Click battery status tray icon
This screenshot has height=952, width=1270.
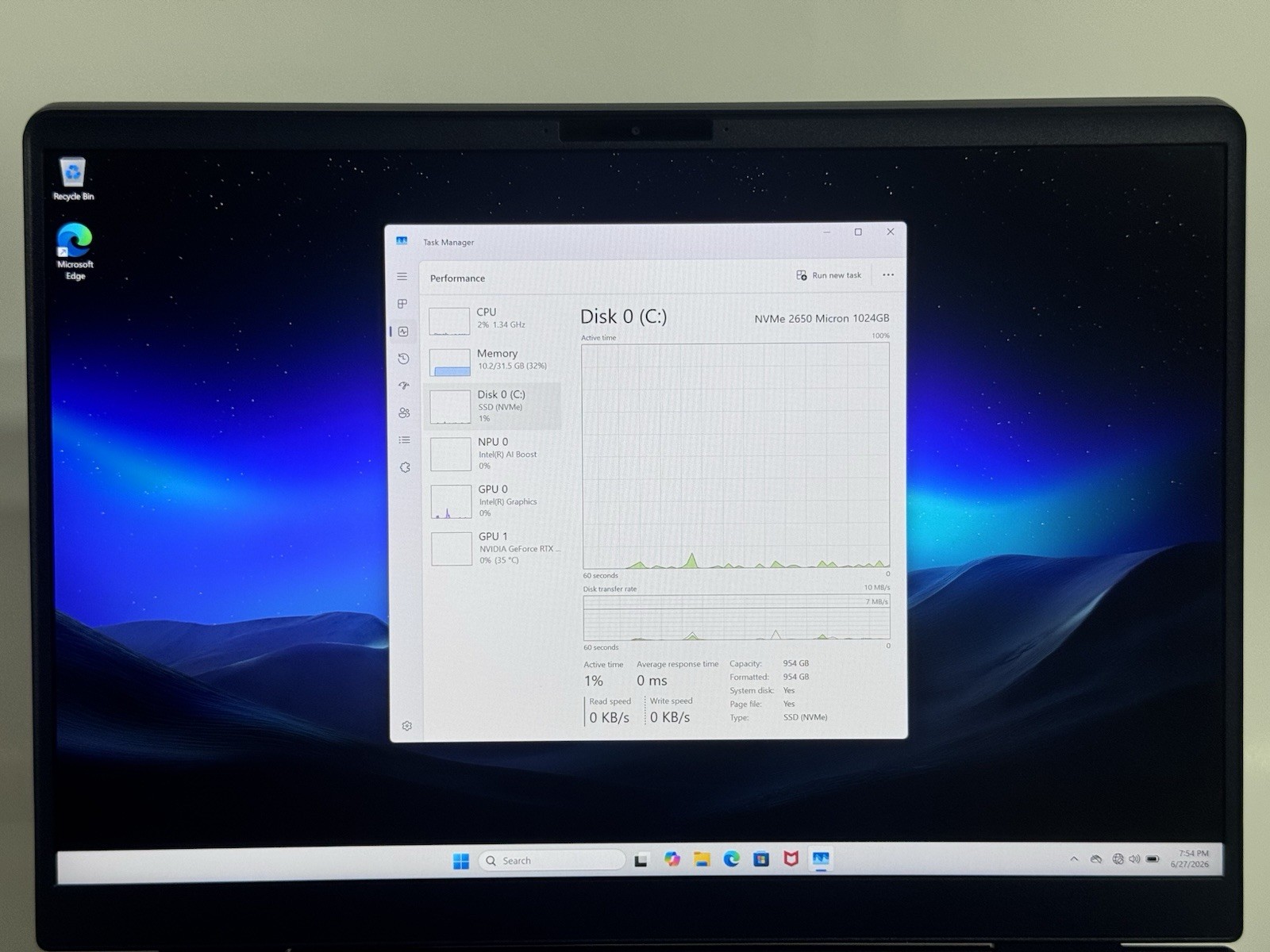(x=1153, y=859)
